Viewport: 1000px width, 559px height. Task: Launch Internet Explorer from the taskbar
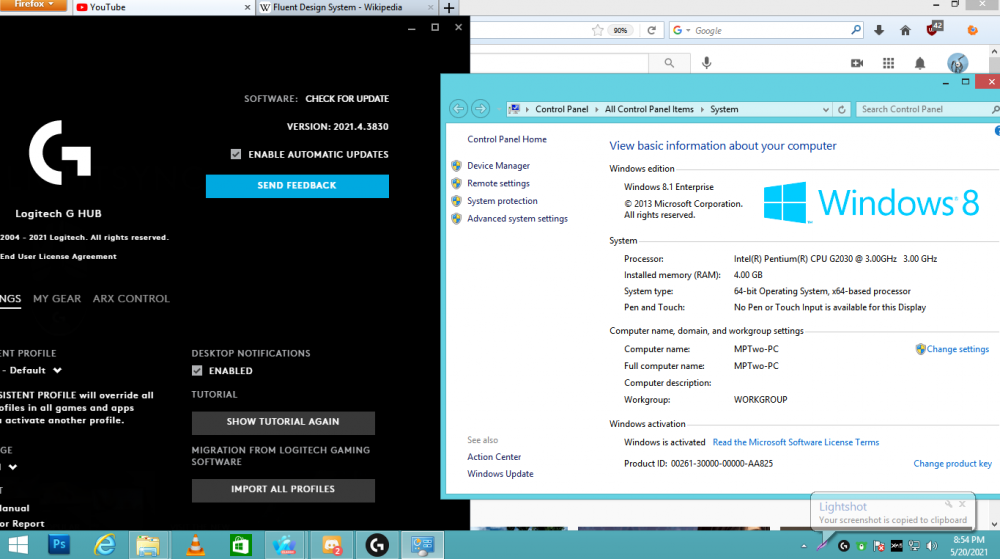tap(105, 545)
